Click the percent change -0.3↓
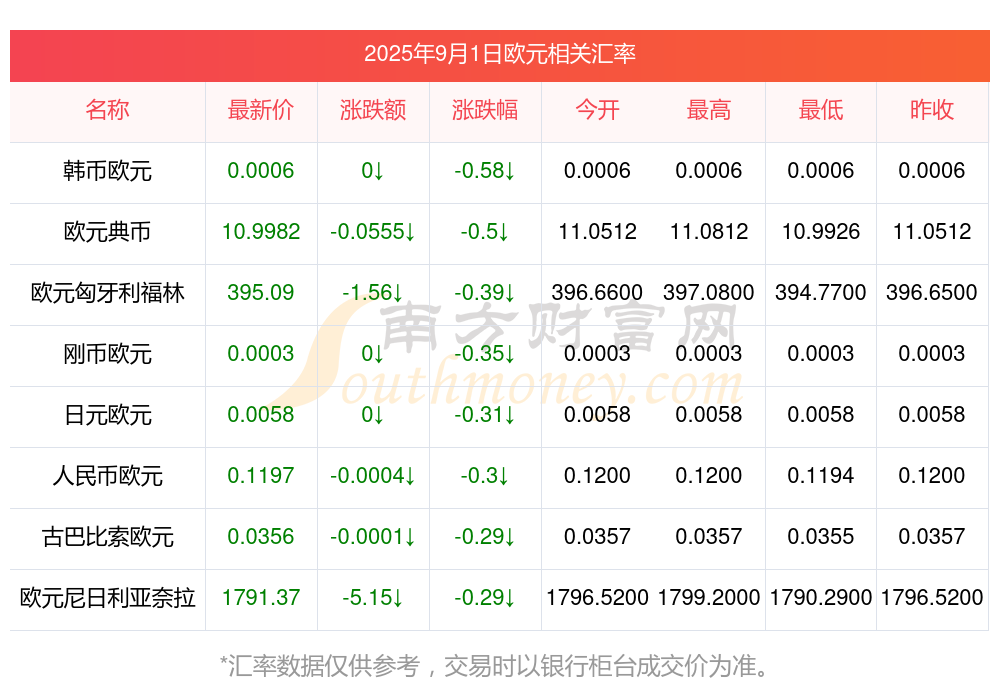 click(485, 476)
